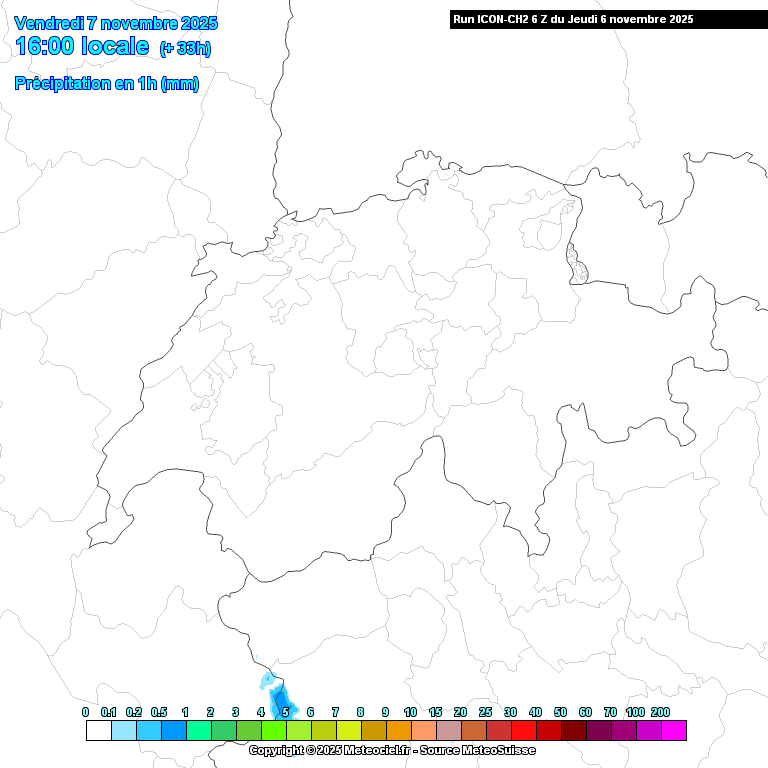The height and width of the screenshot is (768, 768).
Task: Click the "100" value label on the legend
Action: pyautogui.click(x=635, y=712)
